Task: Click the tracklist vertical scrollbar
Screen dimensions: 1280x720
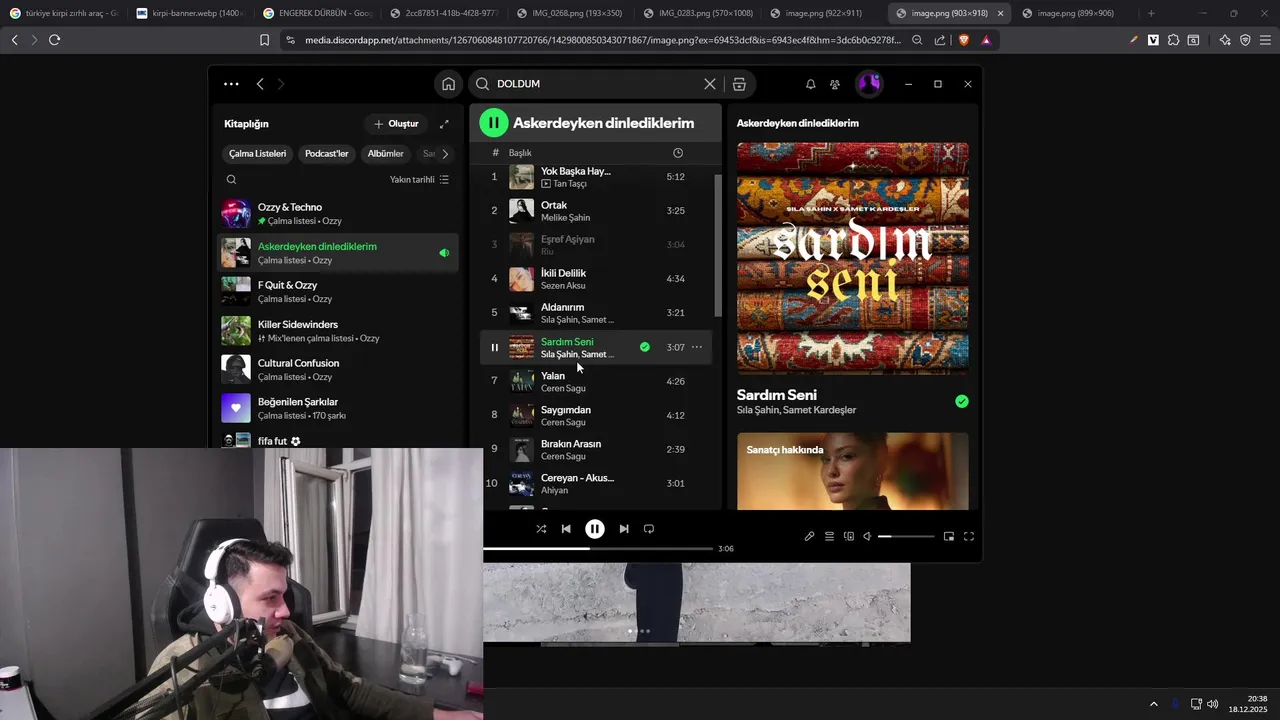Action: tap(717, 245)
